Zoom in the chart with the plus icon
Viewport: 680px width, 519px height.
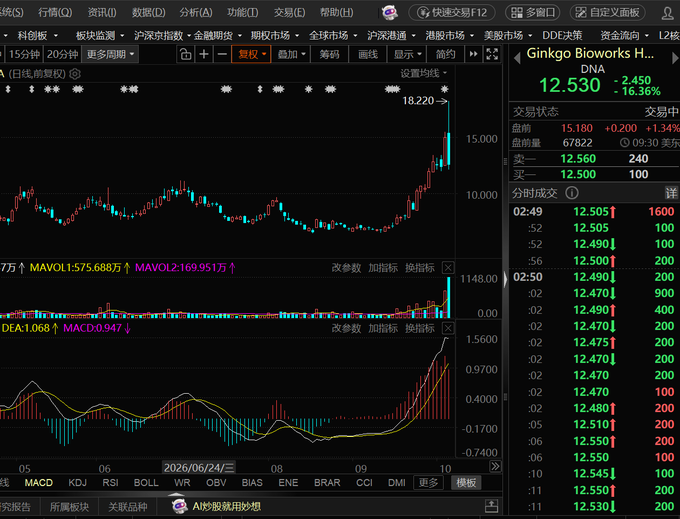coord(204,55)
